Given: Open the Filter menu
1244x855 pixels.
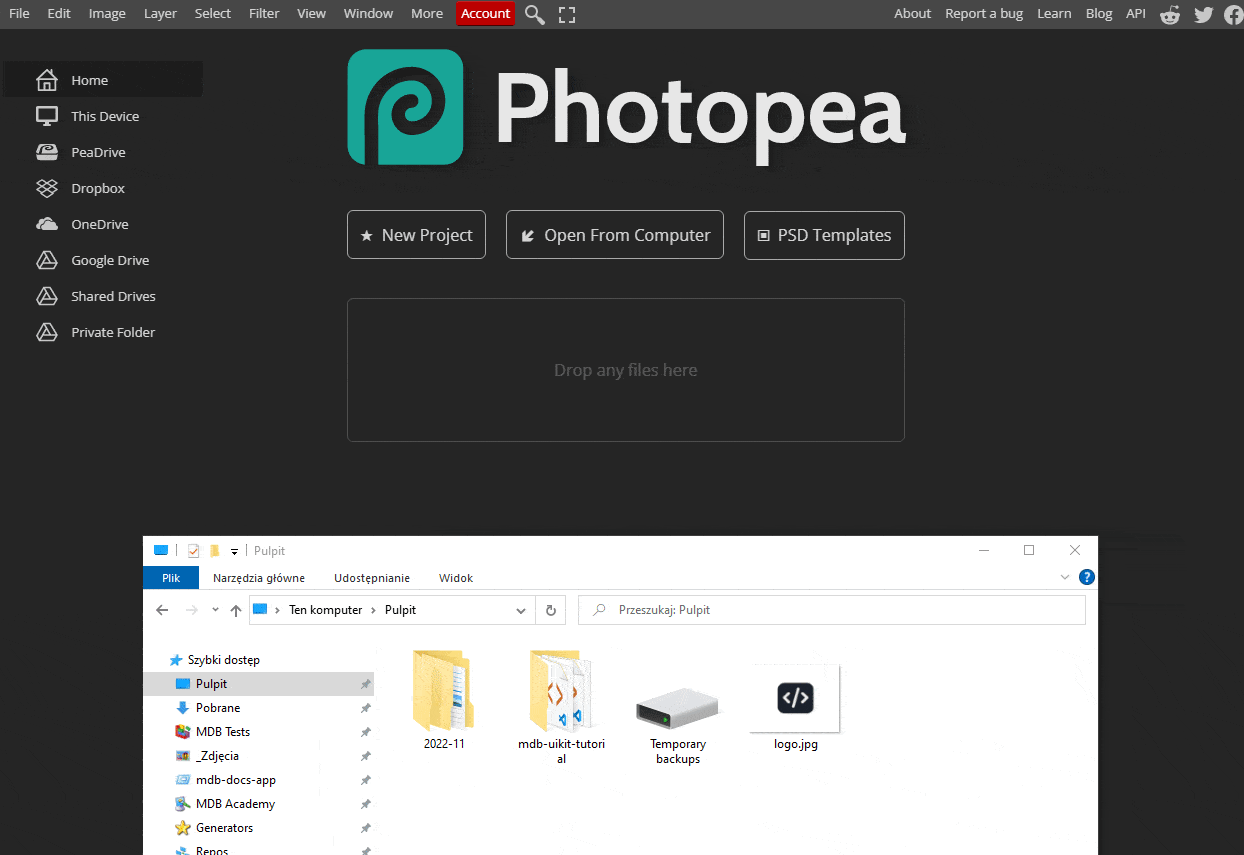Looking at the screenshot, I should tap(264, 14).
